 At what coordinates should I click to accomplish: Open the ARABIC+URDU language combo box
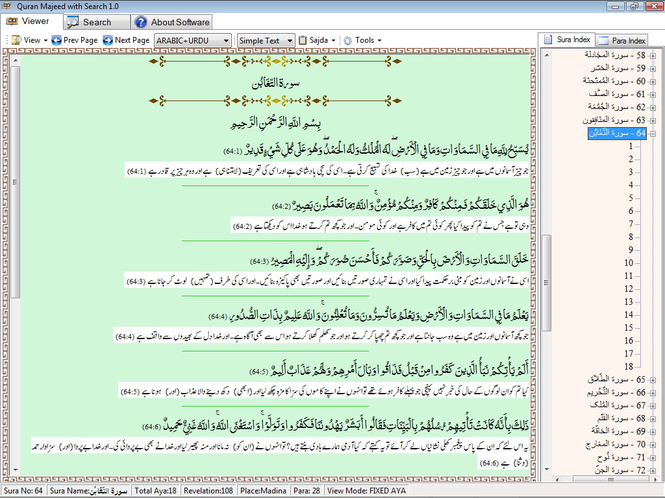(x=193, y=40)
